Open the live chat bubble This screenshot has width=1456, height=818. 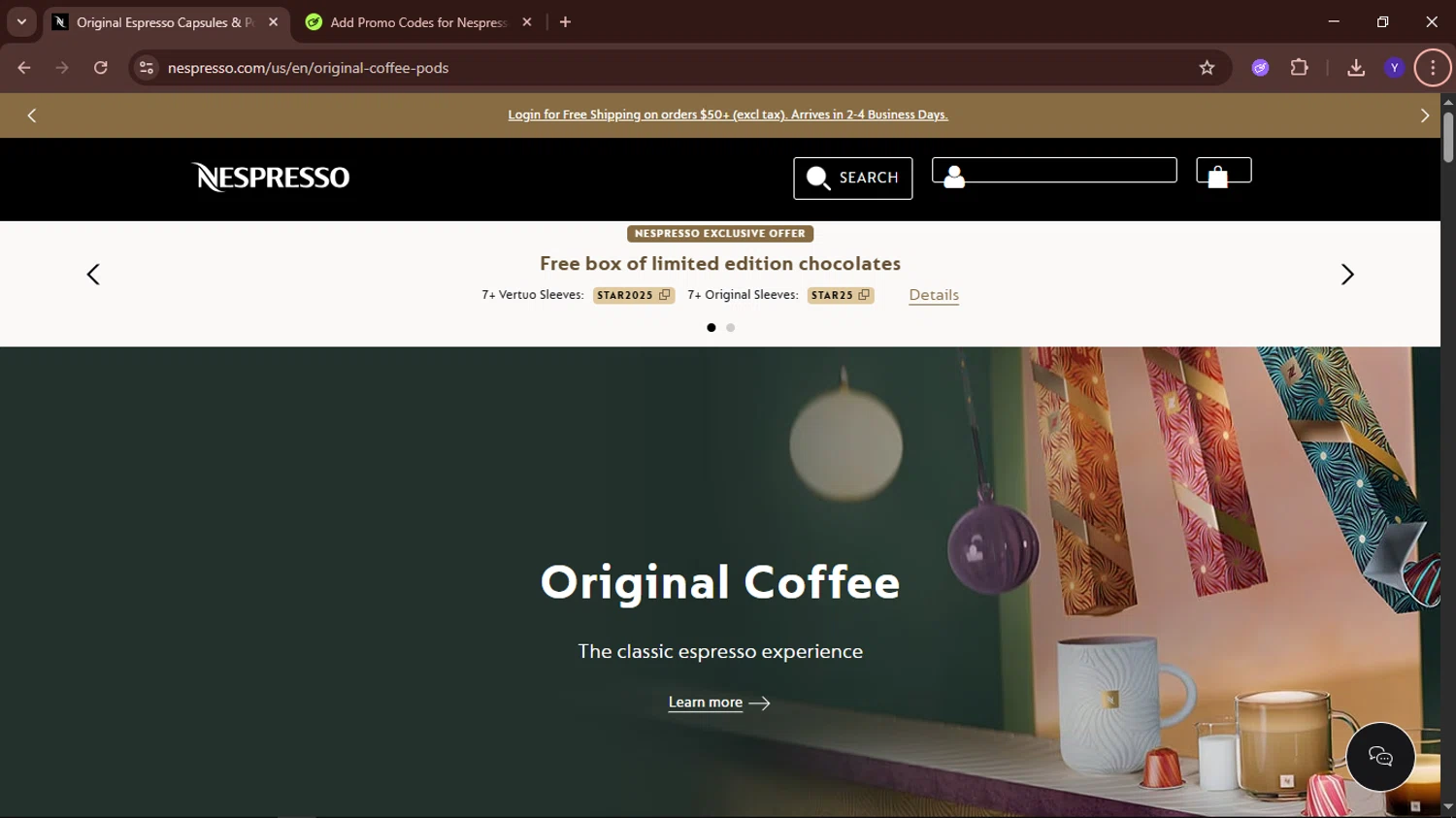coord(1380,757)
